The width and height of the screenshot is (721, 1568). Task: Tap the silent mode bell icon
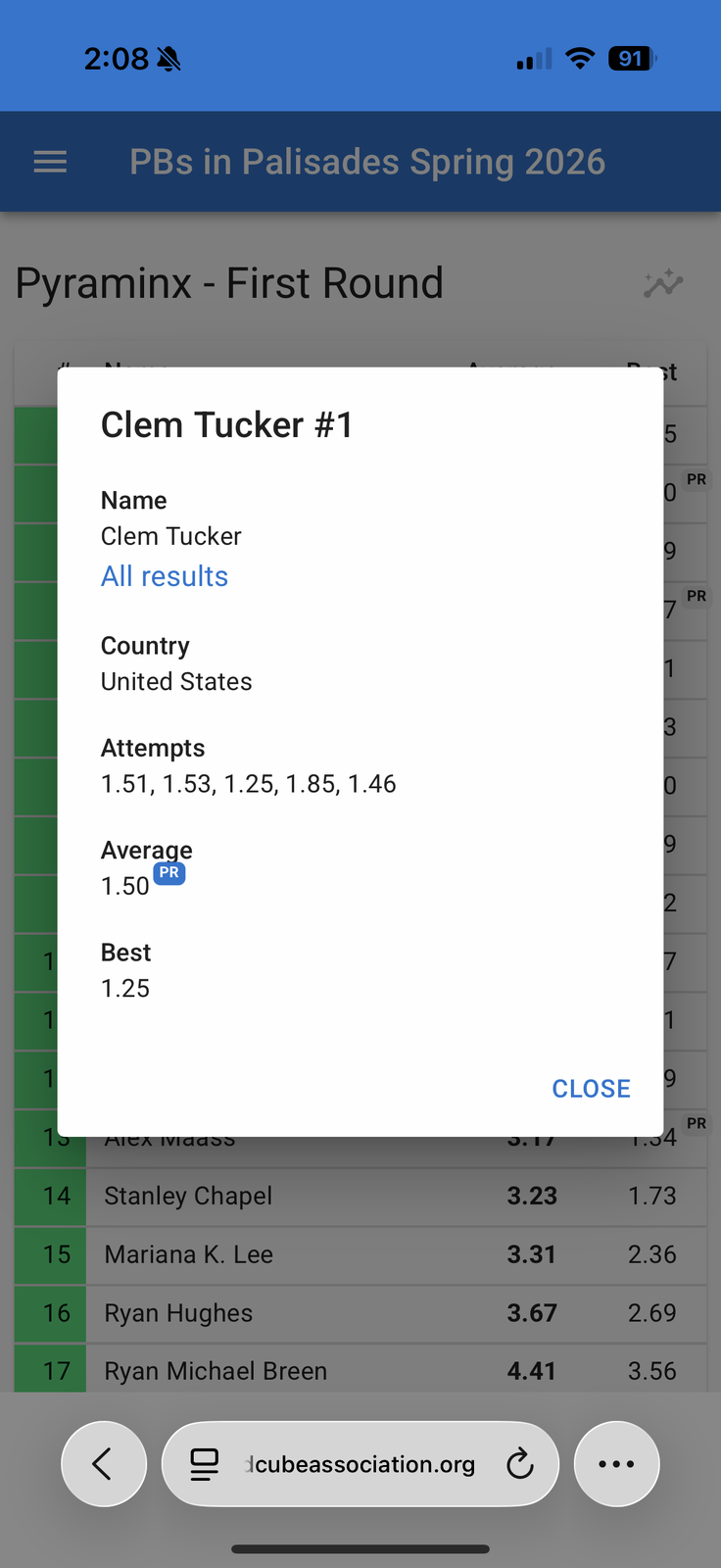tap(168, 60)
